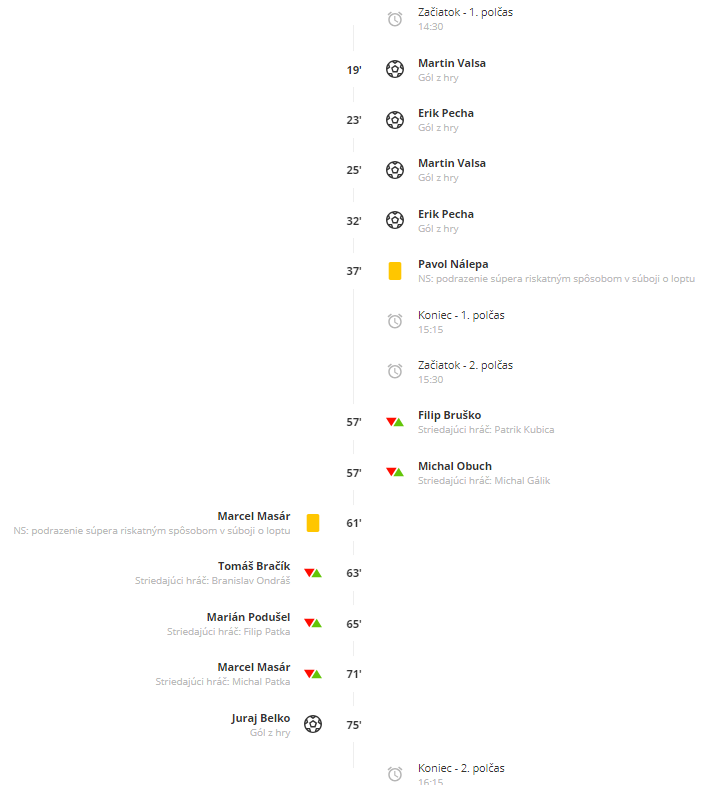Open player name Martin Valsa at 19'
The width and height of the screenshot is (715, 785).
point(452,63)
